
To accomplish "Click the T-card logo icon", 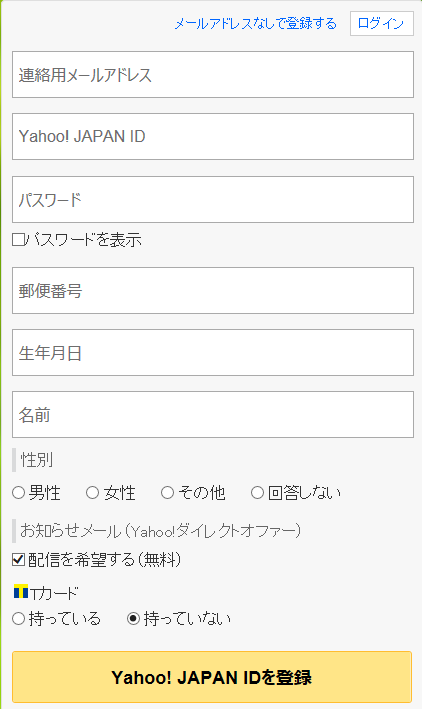I will click(x=21, y=591).
